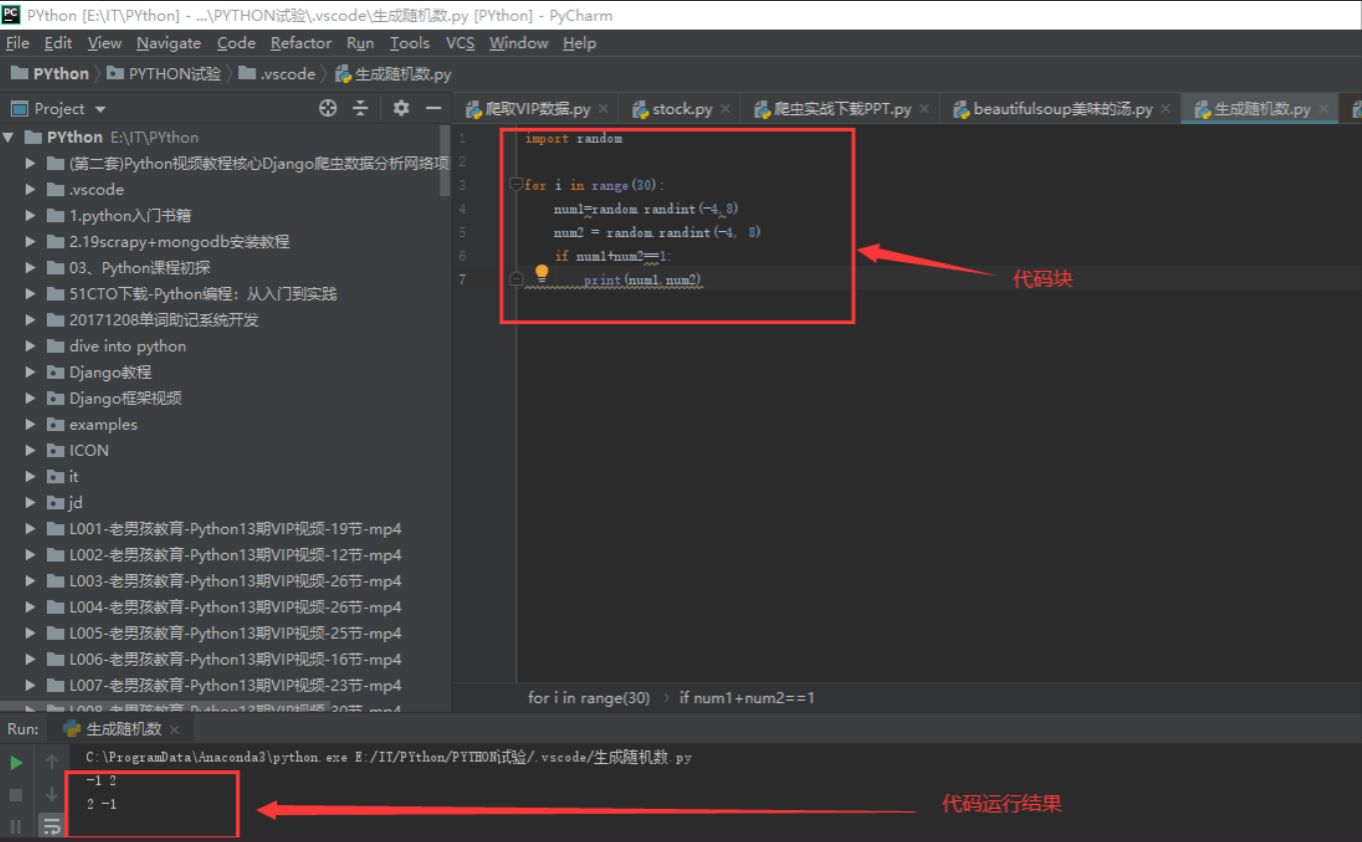Screen dimensions: 1362x842
Task: Switch to the 爬虫实战下载PPT.py tab
Action: 841,109
